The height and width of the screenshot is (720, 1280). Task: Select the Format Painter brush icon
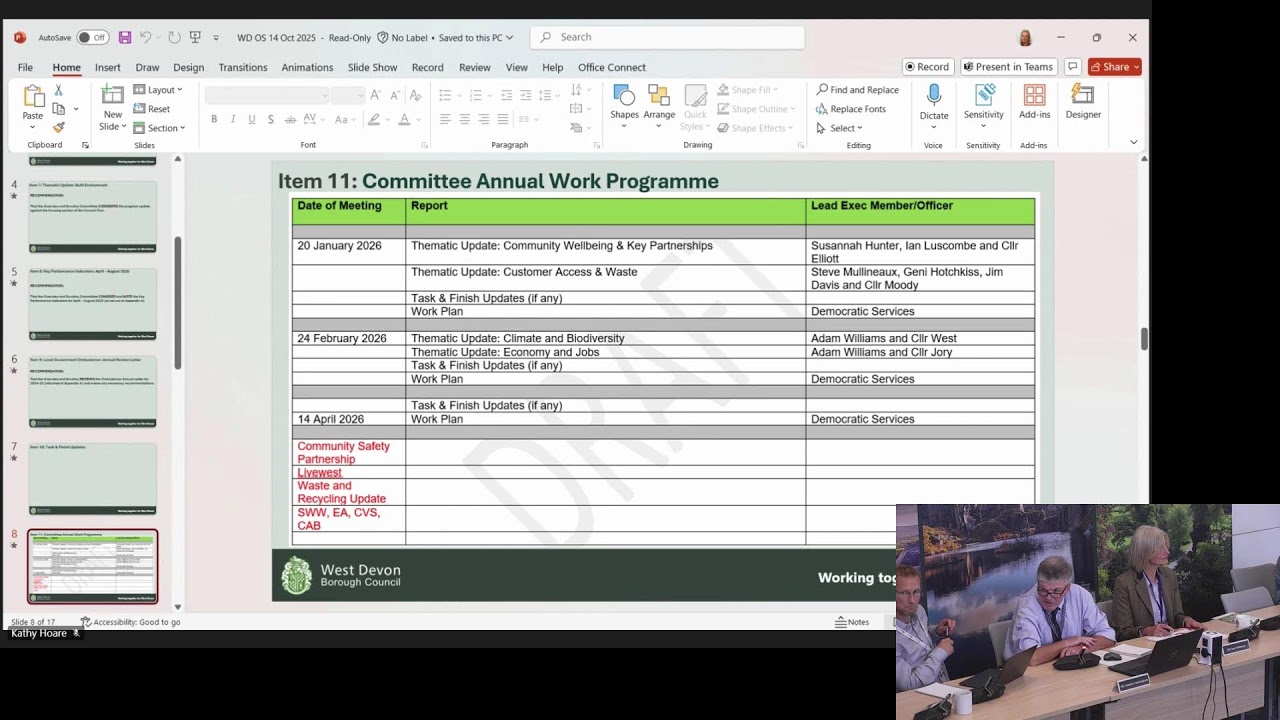point(59,127)
